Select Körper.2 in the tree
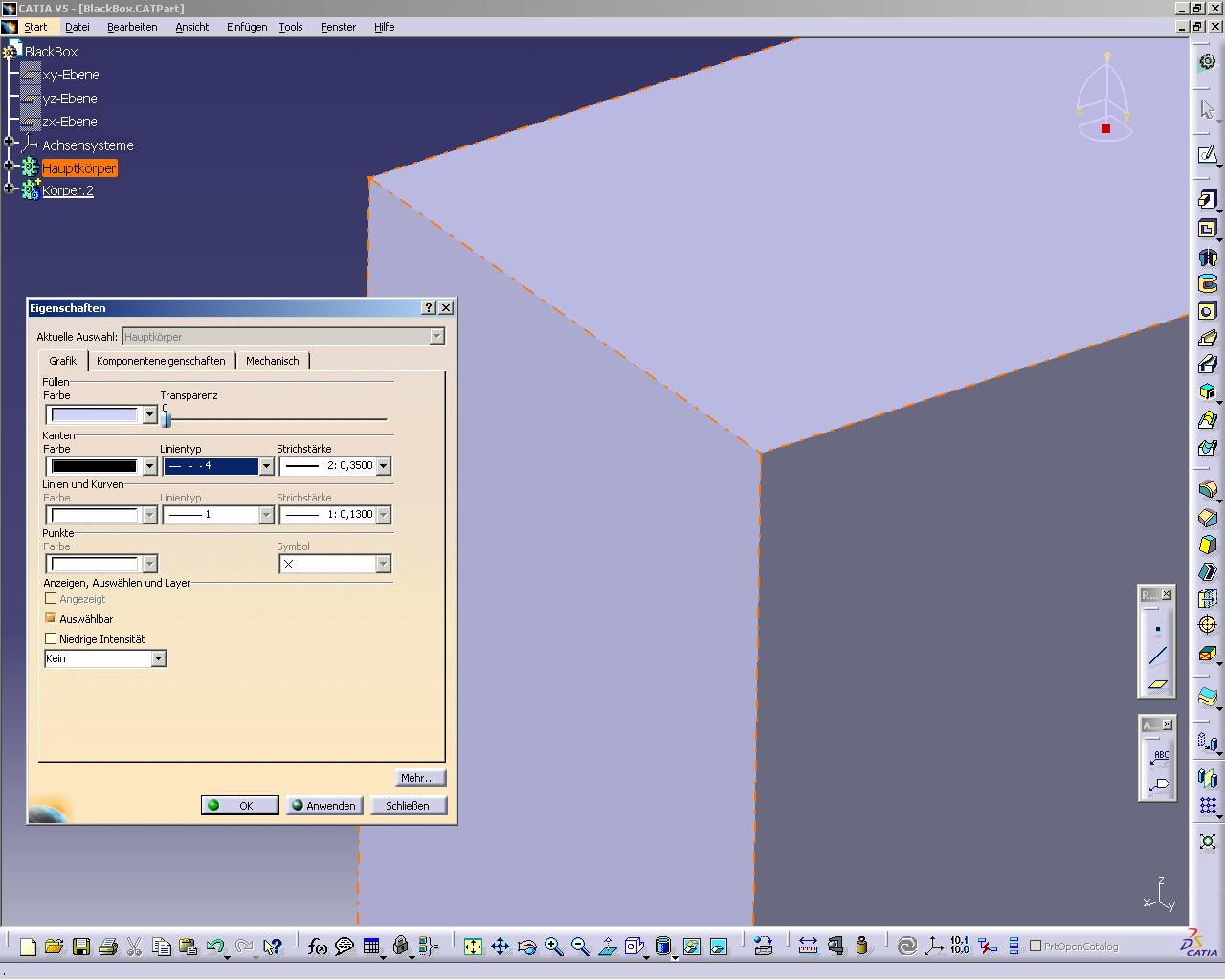This screenshot has height=980, width=1225. click(x=68, y=190)
